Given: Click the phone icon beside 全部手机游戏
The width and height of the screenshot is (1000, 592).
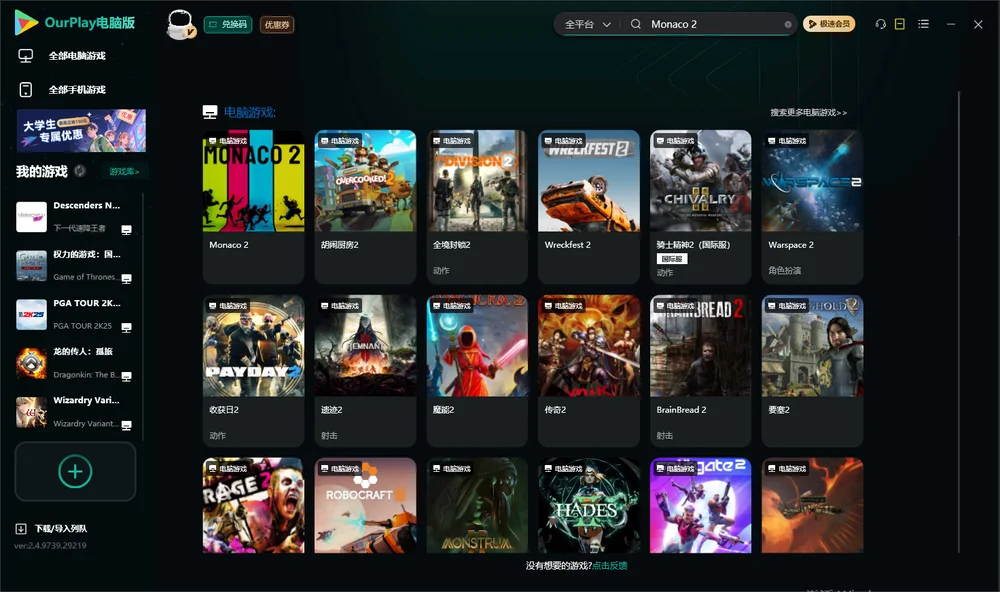Looking at the screenshot, I should [x=26, y=90].
